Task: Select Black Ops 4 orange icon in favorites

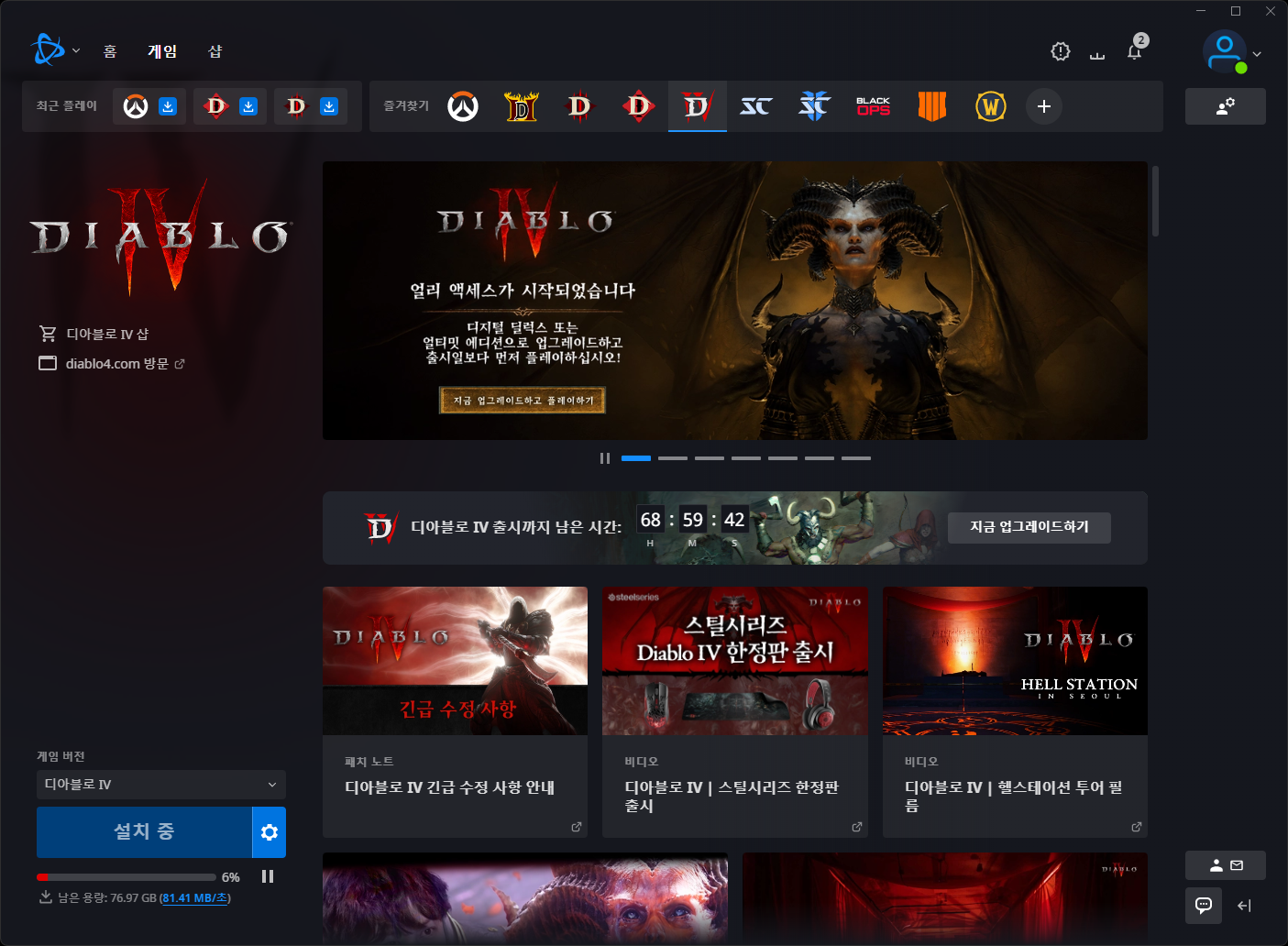Action: tap(932, 106)
